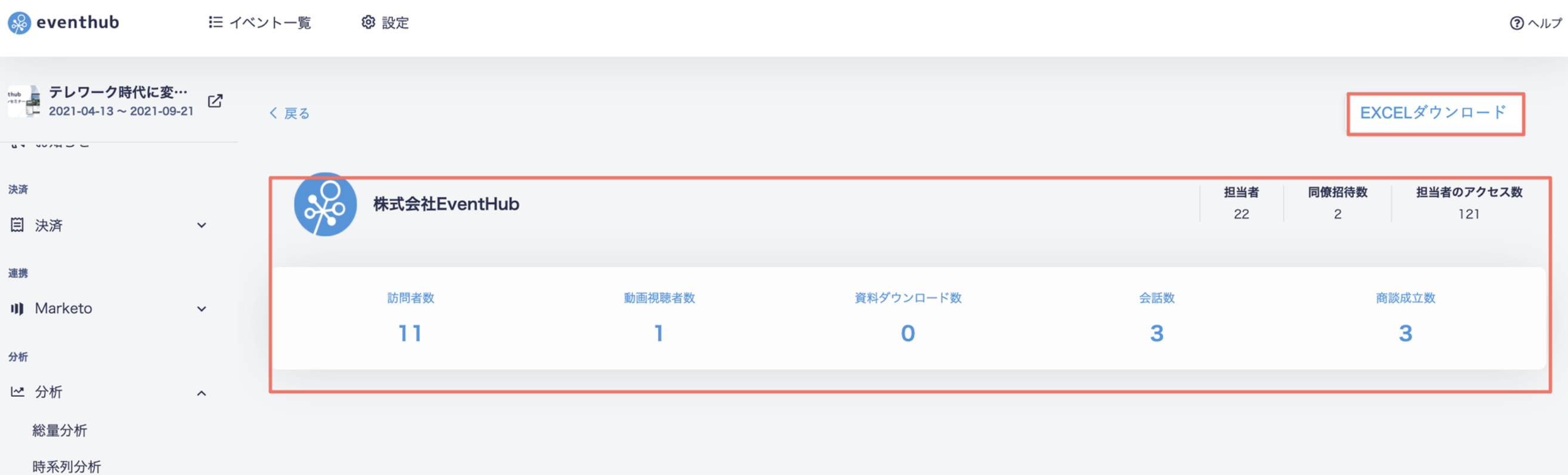Click the EXCELダウンロード button
The image size is (1568, 475).
coord(1434,113)
